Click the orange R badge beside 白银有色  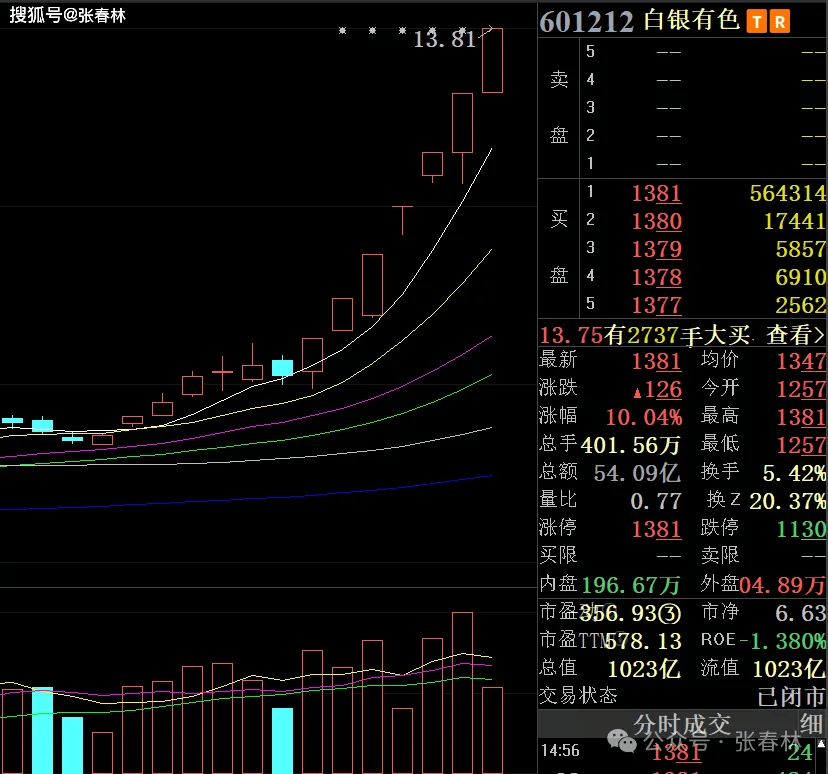[x=779, y=21]
